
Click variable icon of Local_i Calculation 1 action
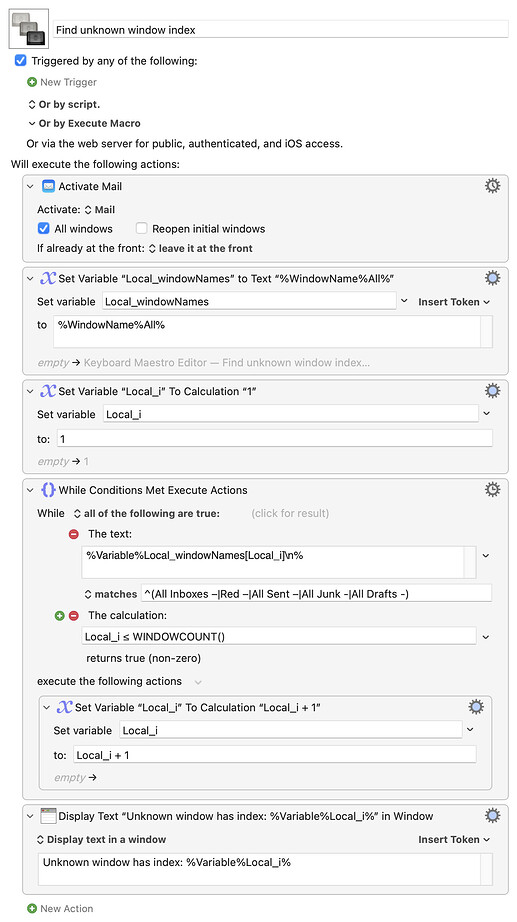coord(48,391)
